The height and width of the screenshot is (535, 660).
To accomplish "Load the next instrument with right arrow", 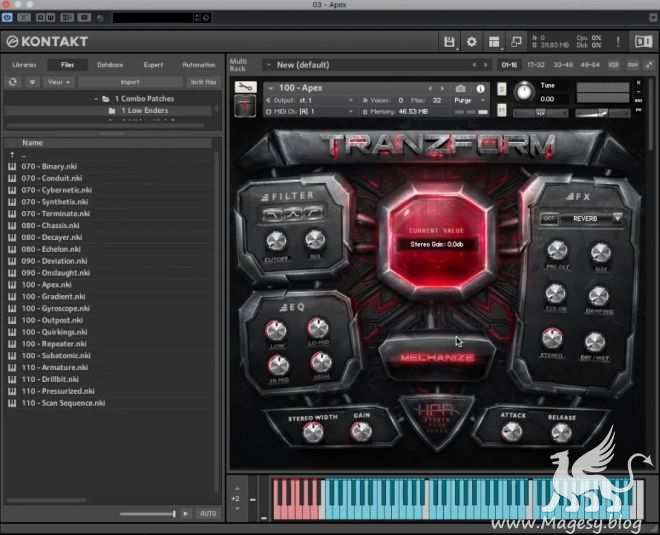I will (x=442, y=88).
